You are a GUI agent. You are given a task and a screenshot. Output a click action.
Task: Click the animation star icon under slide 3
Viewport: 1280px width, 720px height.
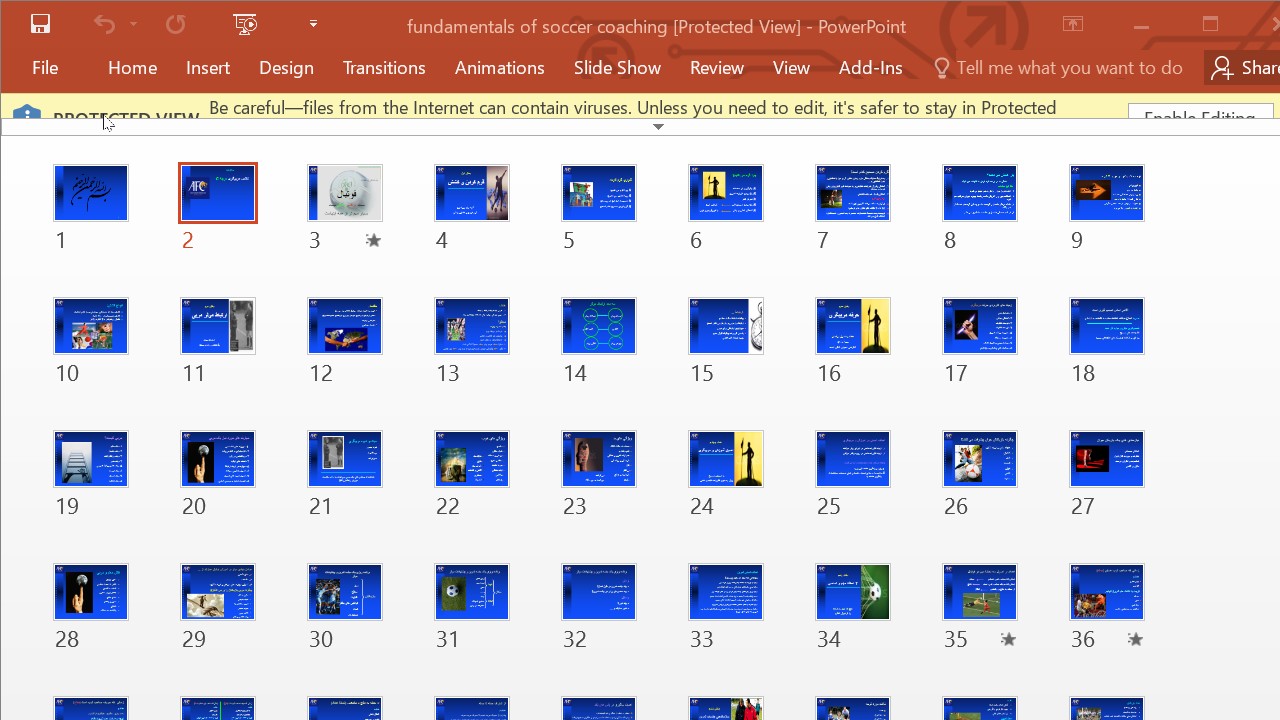[x=373, y=240]
